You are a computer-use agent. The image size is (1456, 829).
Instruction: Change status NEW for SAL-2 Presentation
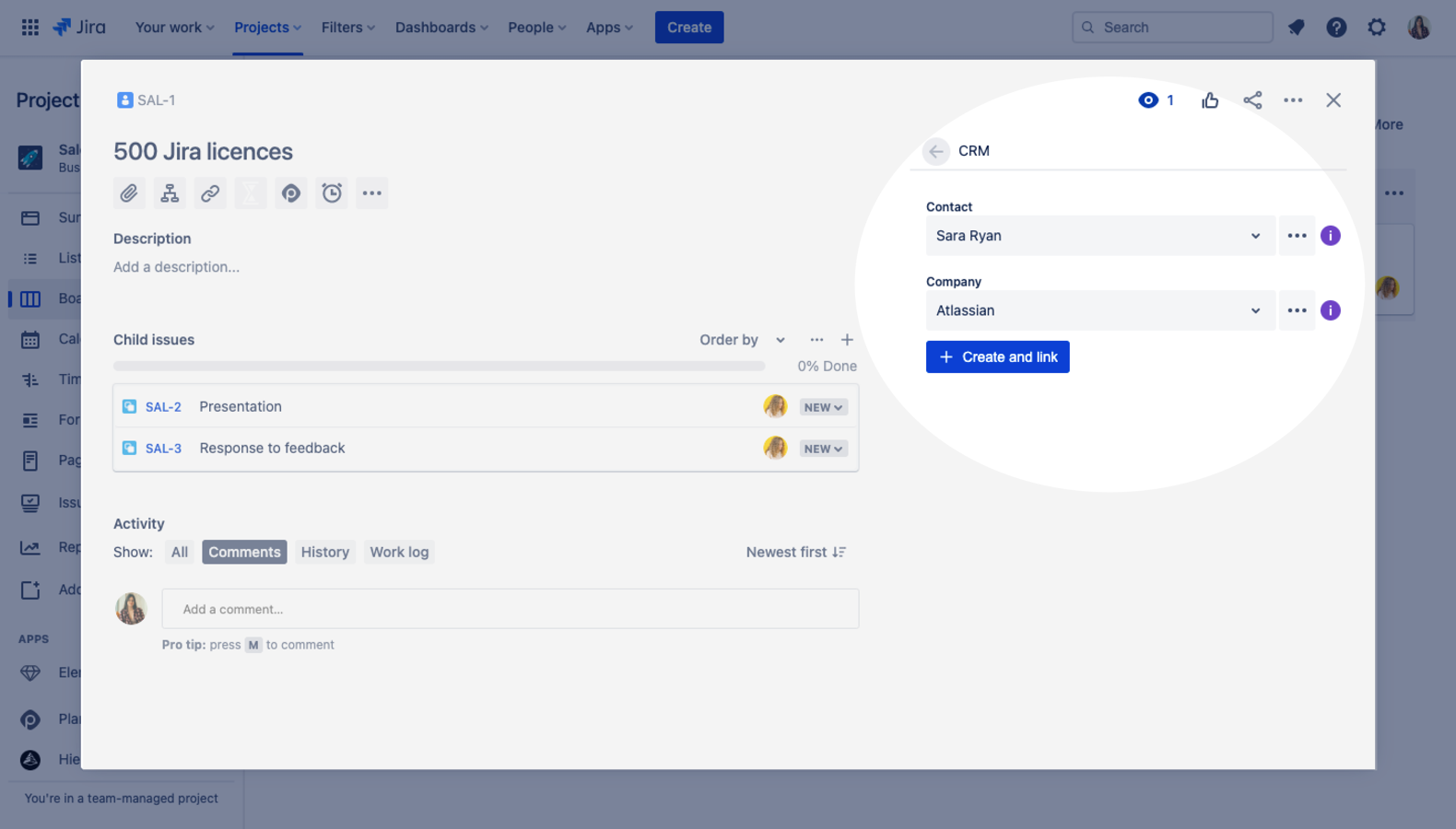pos(823,407)
